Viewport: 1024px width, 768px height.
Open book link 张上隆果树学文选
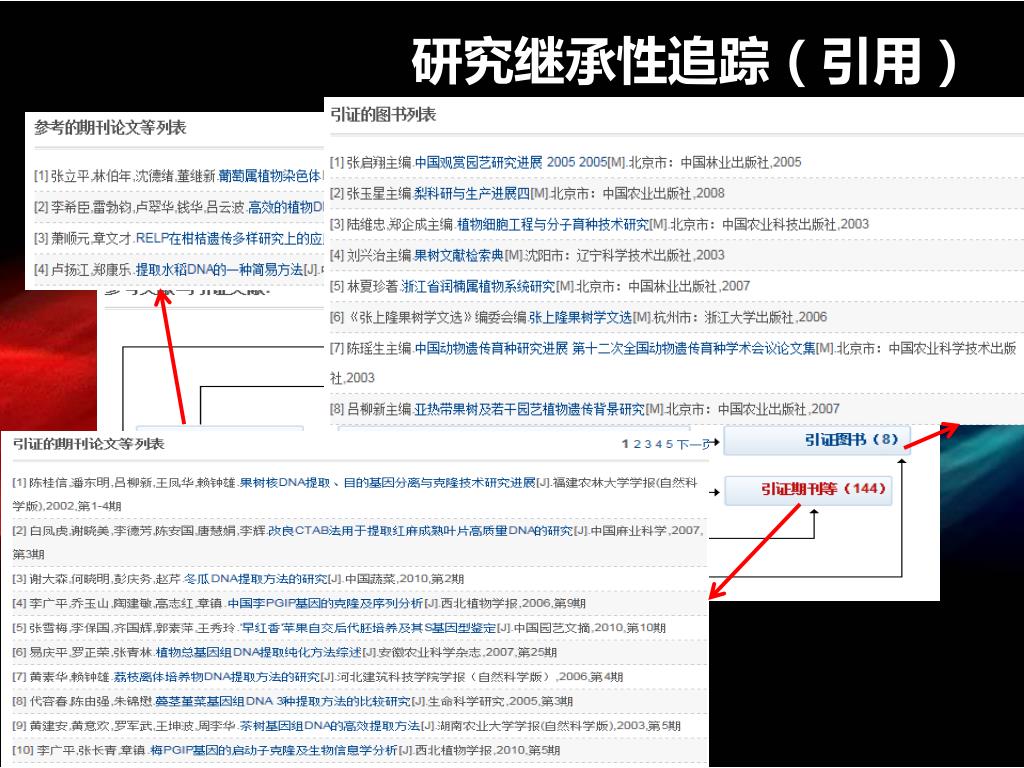click(x=581, y=317)
